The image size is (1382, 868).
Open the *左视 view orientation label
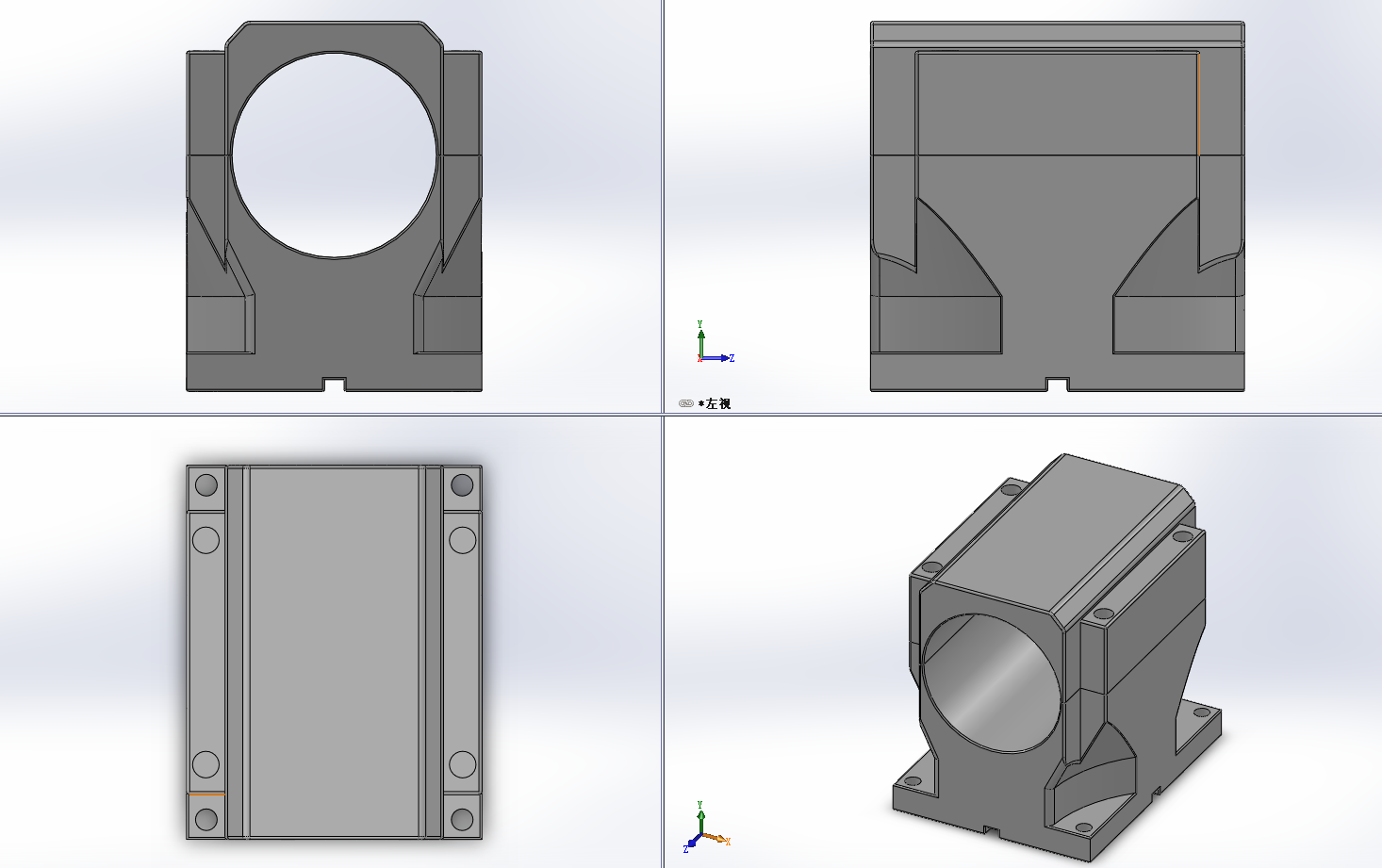(x=715, y=403)
